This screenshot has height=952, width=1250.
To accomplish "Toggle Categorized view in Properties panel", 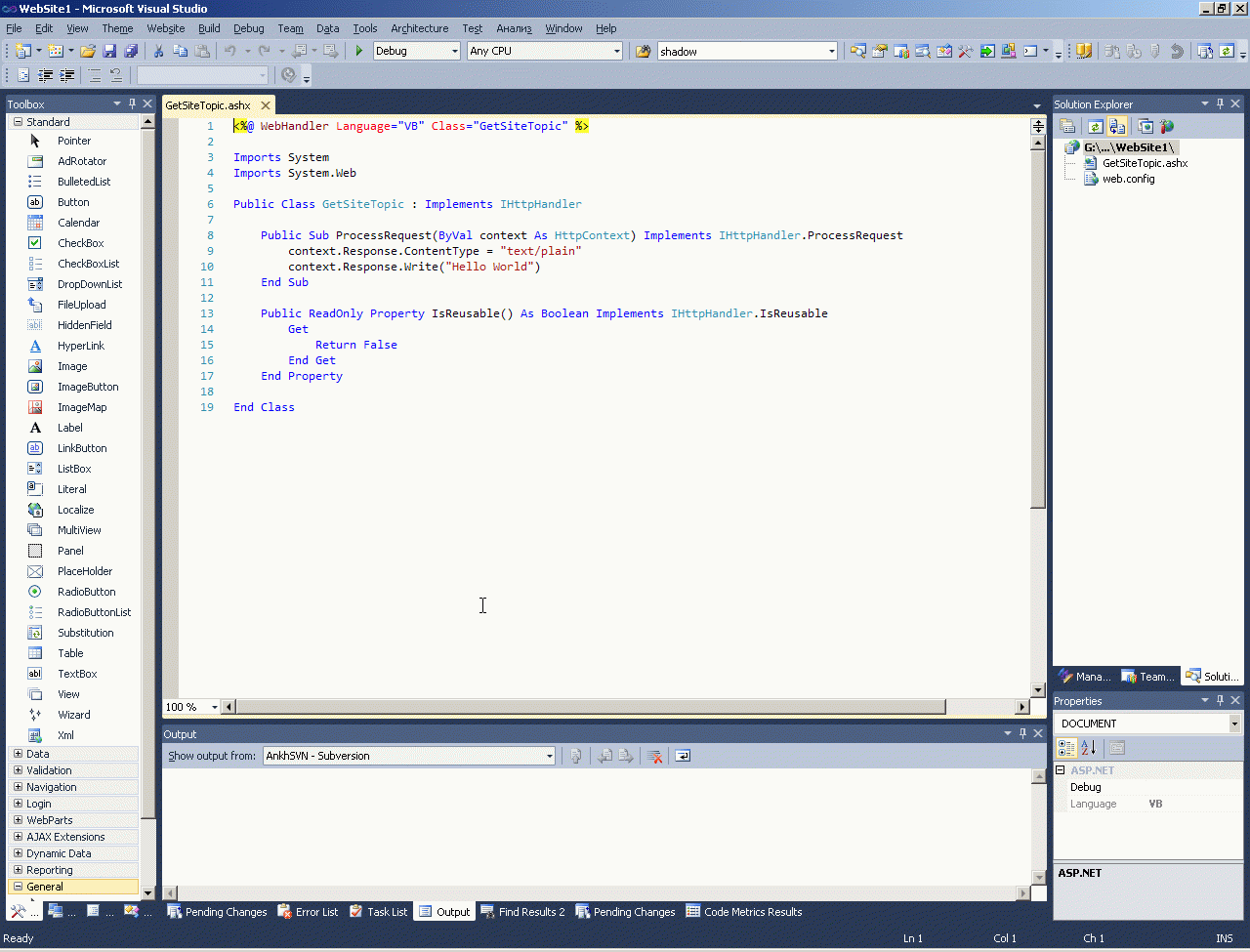I will (x=1066, y=748).
